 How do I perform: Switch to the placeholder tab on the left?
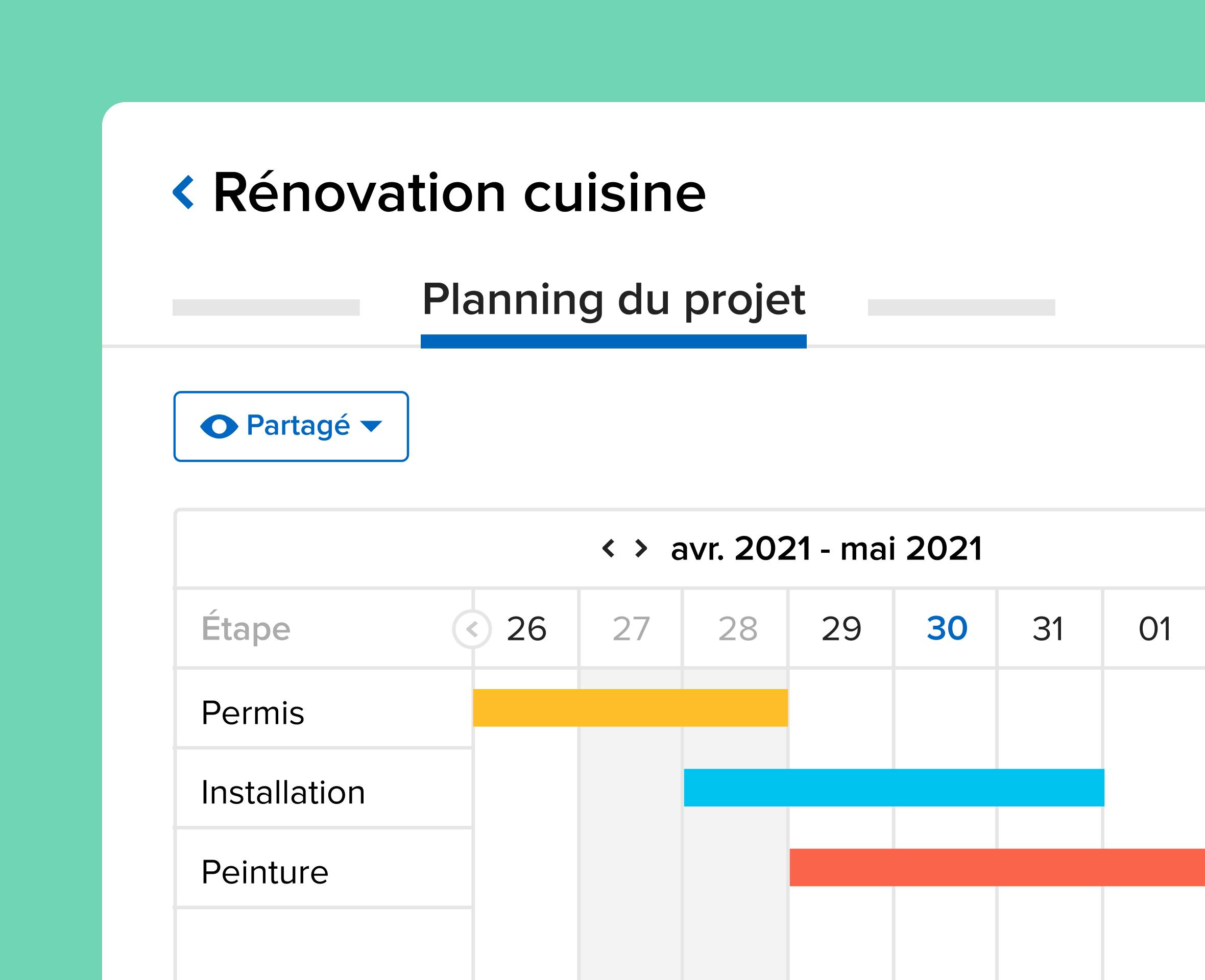(266, 308)
